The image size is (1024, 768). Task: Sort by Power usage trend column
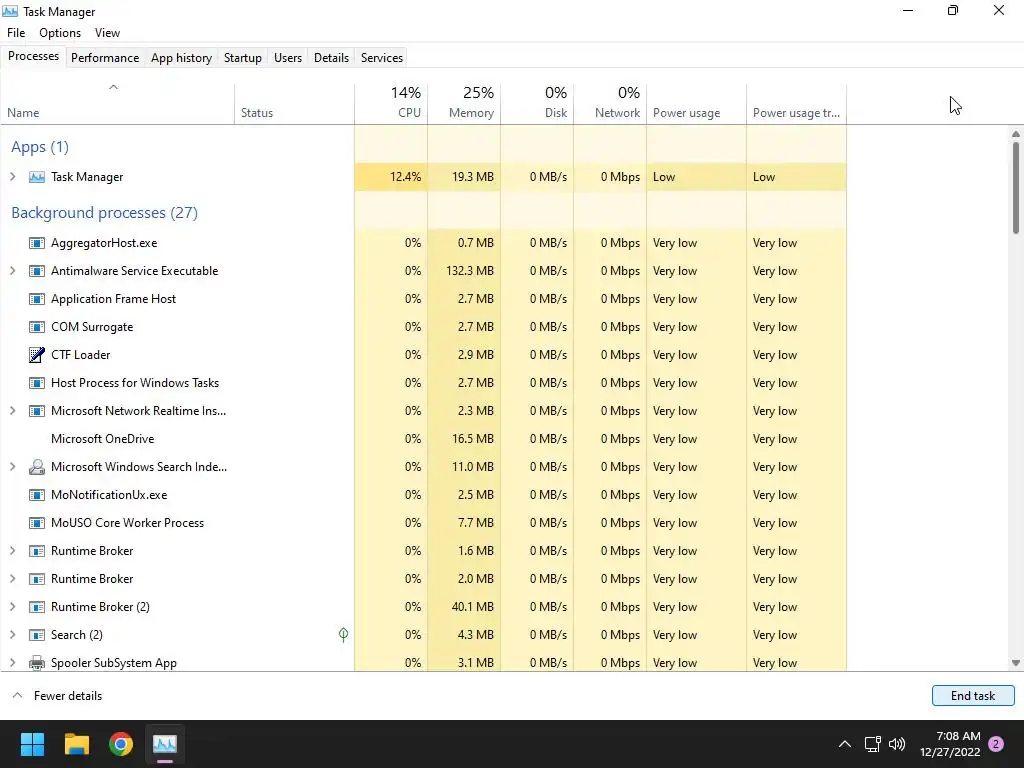pyautogui.click(x=797, y=104)
